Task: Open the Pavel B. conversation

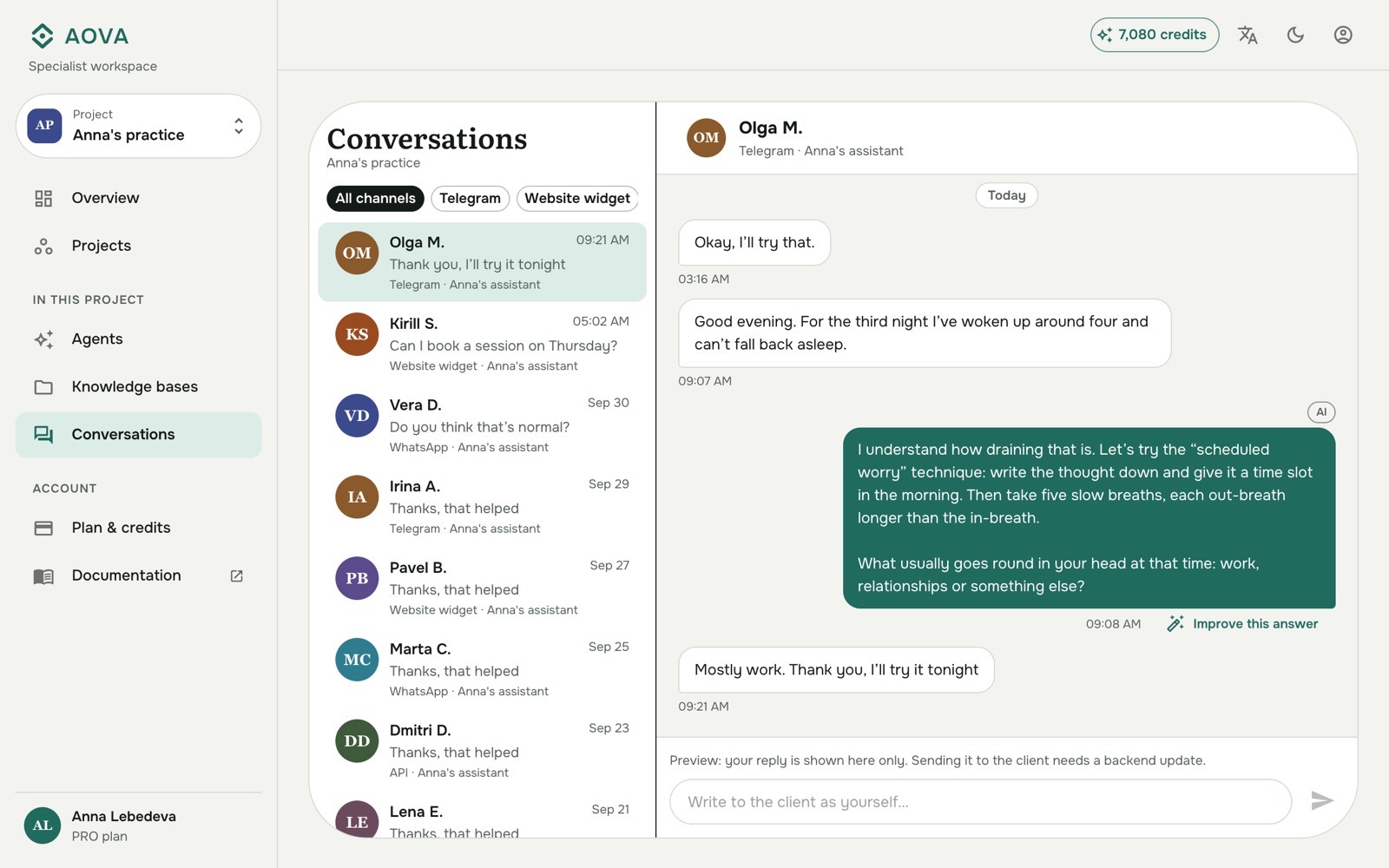Action: (x=482, y=588)
